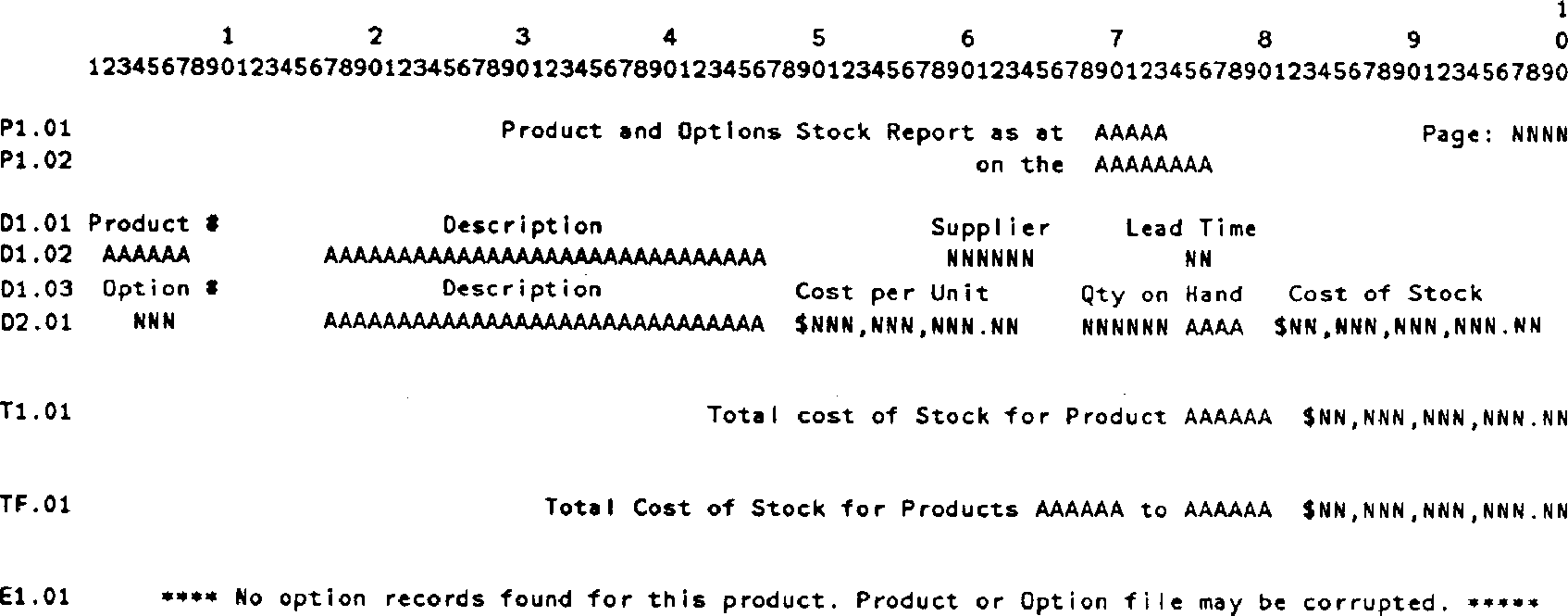
Task: Click the NNNNNN supplier placeholder field
Action: tap(989, 258)
